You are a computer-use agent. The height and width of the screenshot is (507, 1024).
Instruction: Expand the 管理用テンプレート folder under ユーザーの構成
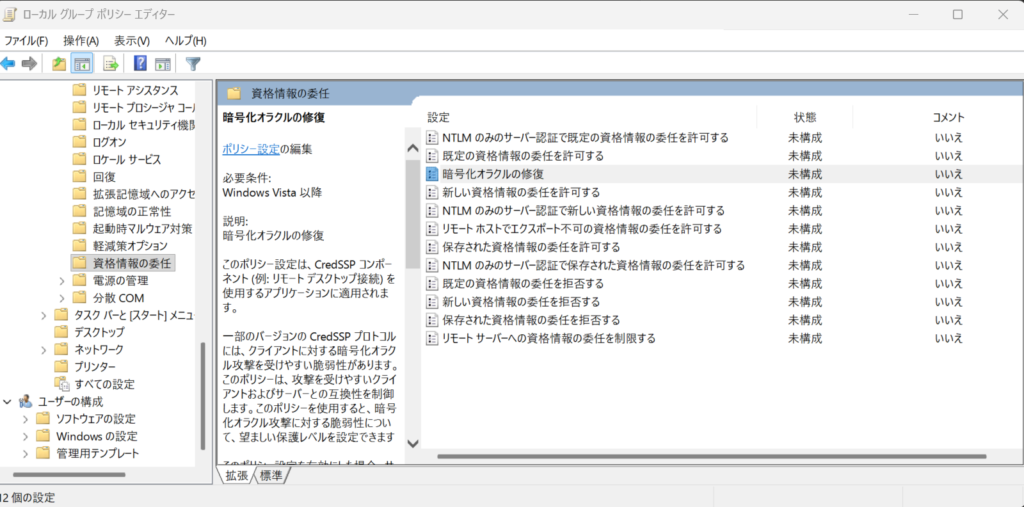tap(25, 453)
